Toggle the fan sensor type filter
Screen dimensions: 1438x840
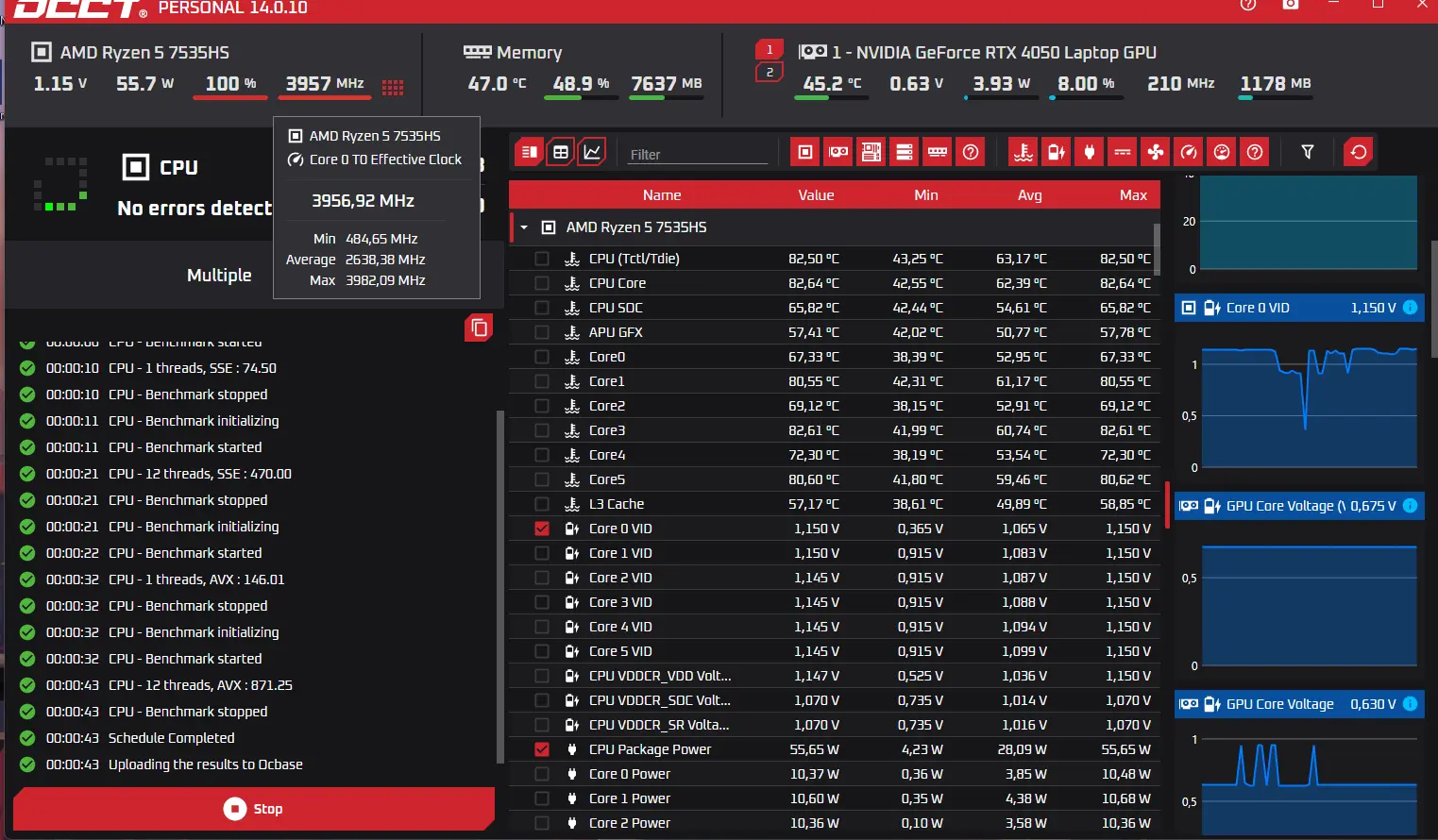[x=1156, y=152]
